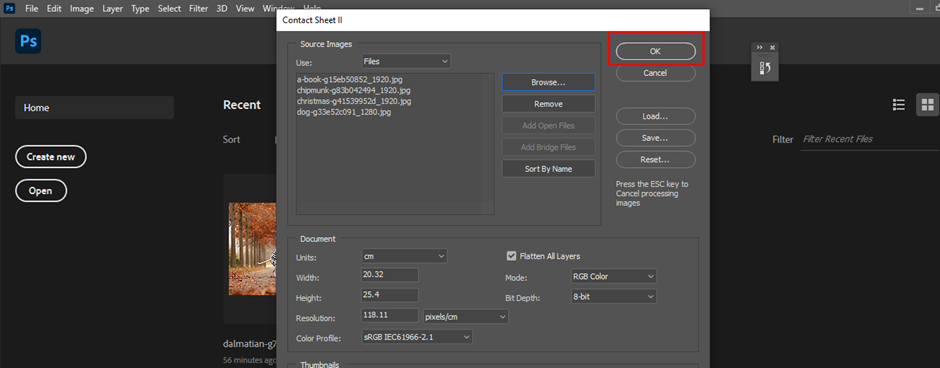Screen dimensions: 940x368
Task: Close the small floating panel
Action: pos(772,47)
